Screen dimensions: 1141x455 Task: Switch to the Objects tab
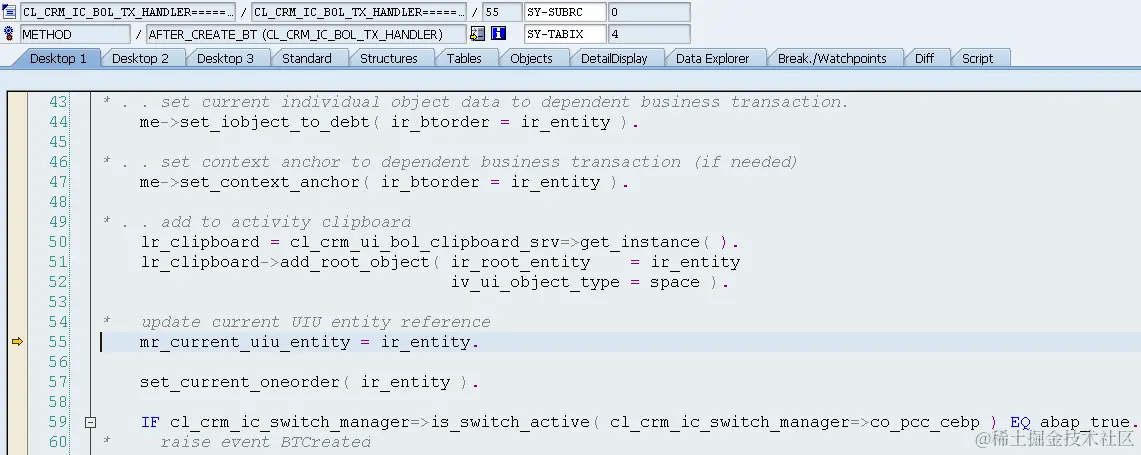(531, 58)
